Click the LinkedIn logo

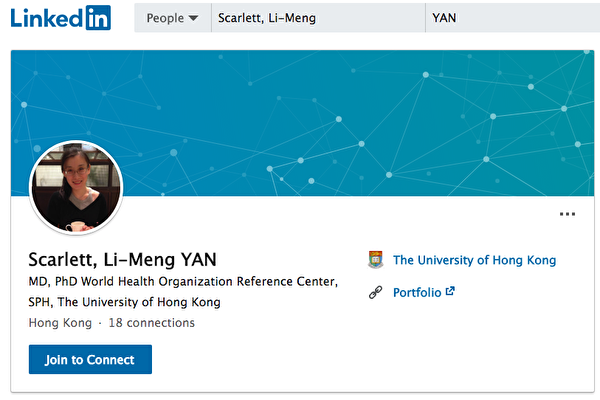pyautogui.click(x=61, y=17)
